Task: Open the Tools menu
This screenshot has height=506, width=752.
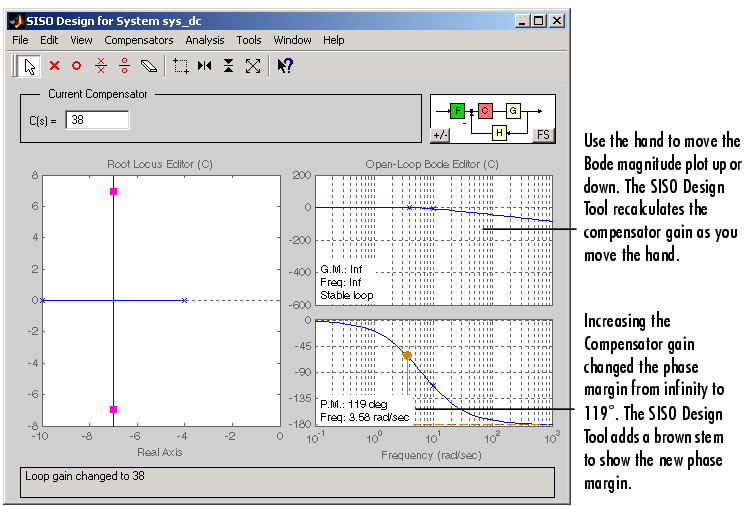Action: (x=249, y=40)
